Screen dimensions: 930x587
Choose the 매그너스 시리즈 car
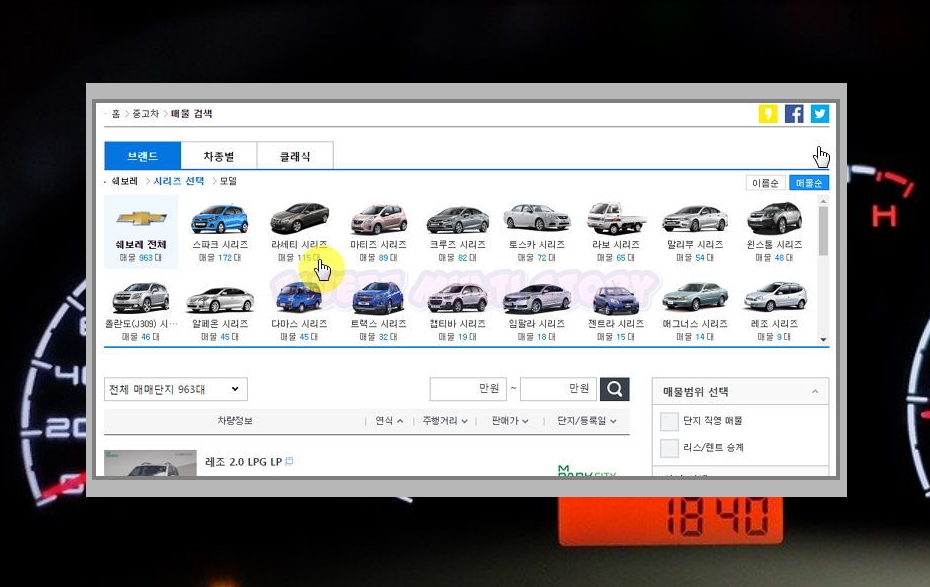point(695,311)
